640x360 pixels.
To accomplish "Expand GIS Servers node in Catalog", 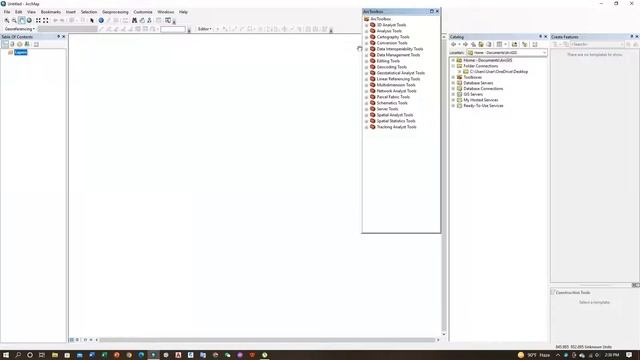I will 453,94.
